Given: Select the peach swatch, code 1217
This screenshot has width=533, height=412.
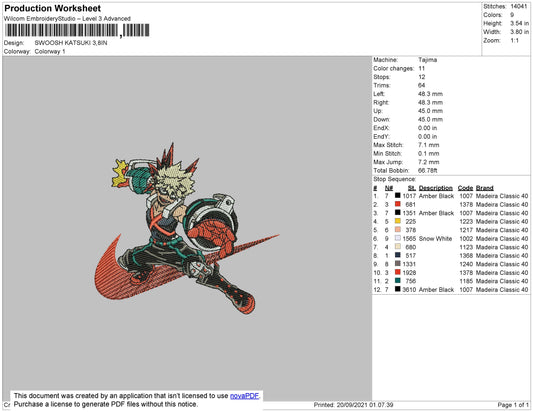Looking at the screenshot, I should 397,230.
